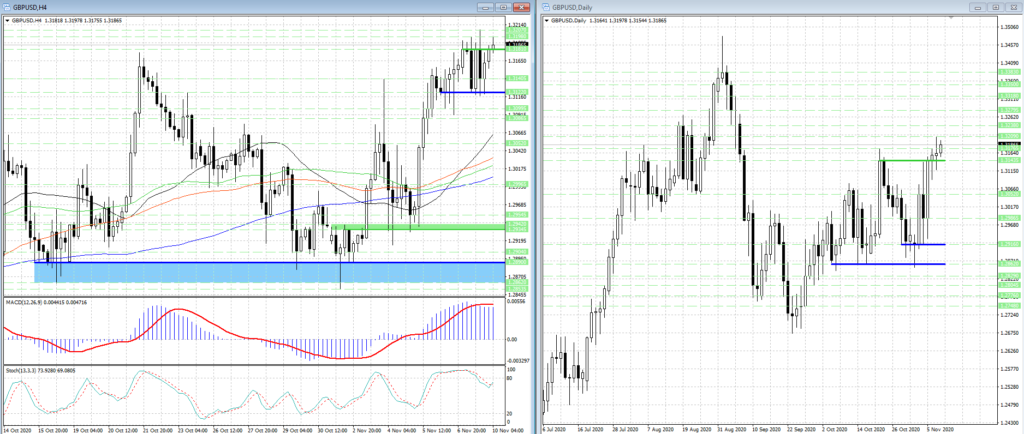The image size is (1024, 434).
Task: Close the GBPUSD,Daily chart window
Action: pyautogui.click(x=1012, y=7)
